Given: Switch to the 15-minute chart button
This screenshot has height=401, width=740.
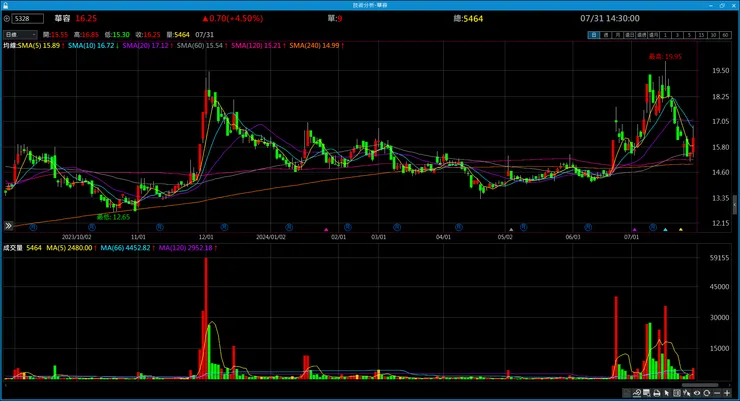Looking at the screenshot, I should [x=701, y=35].
